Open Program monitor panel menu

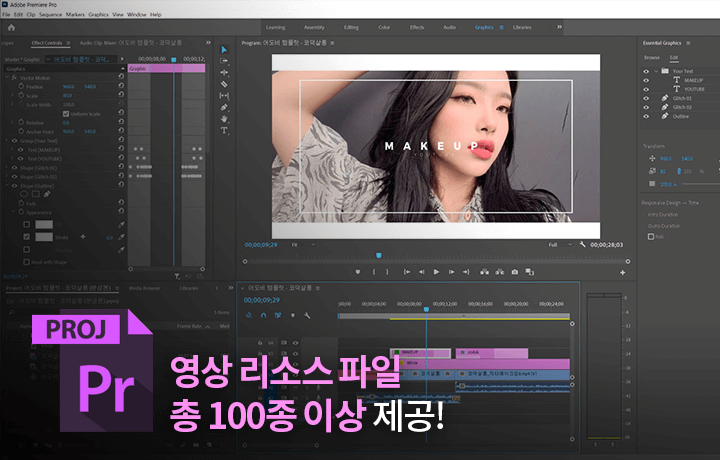coord(332,43)
